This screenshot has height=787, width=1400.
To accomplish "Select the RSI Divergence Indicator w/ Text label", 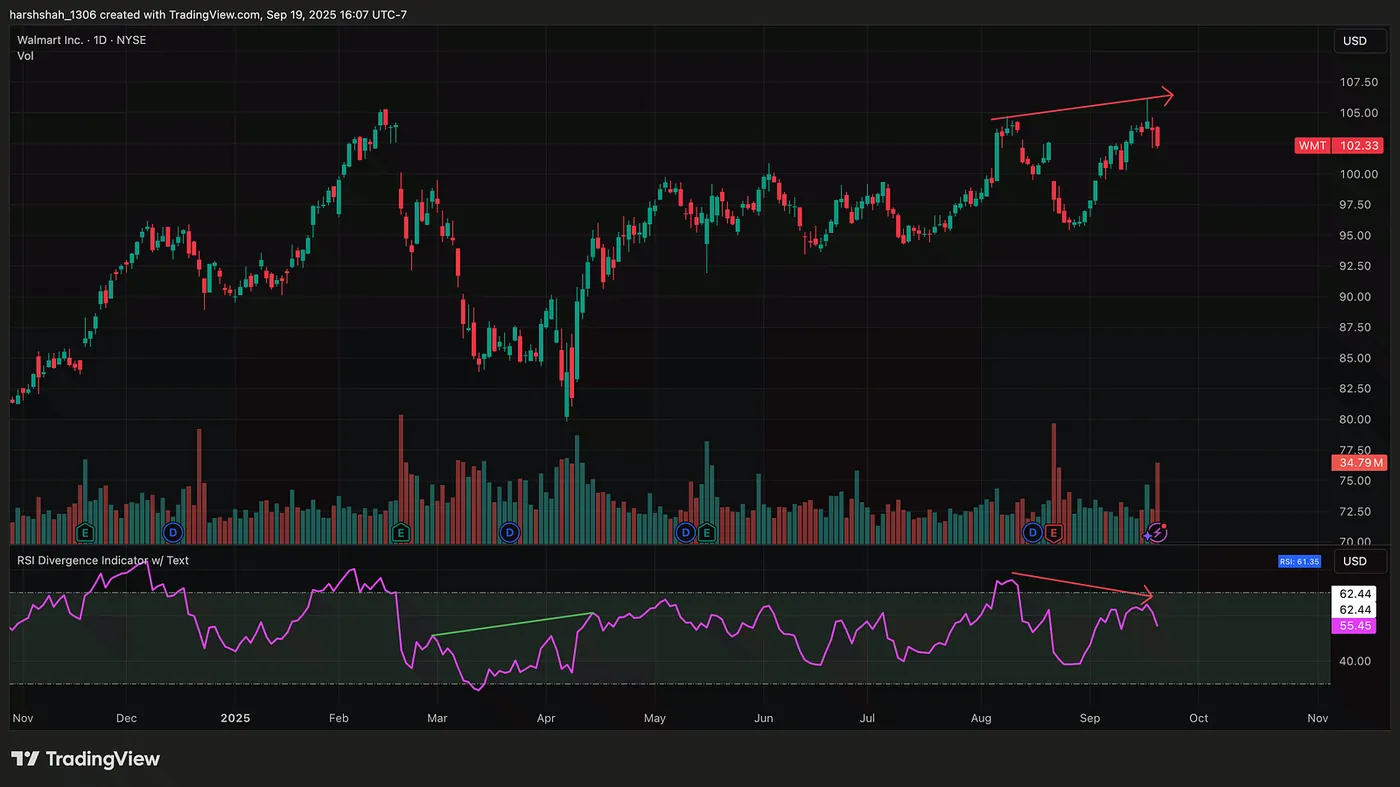I will point(103,560).
